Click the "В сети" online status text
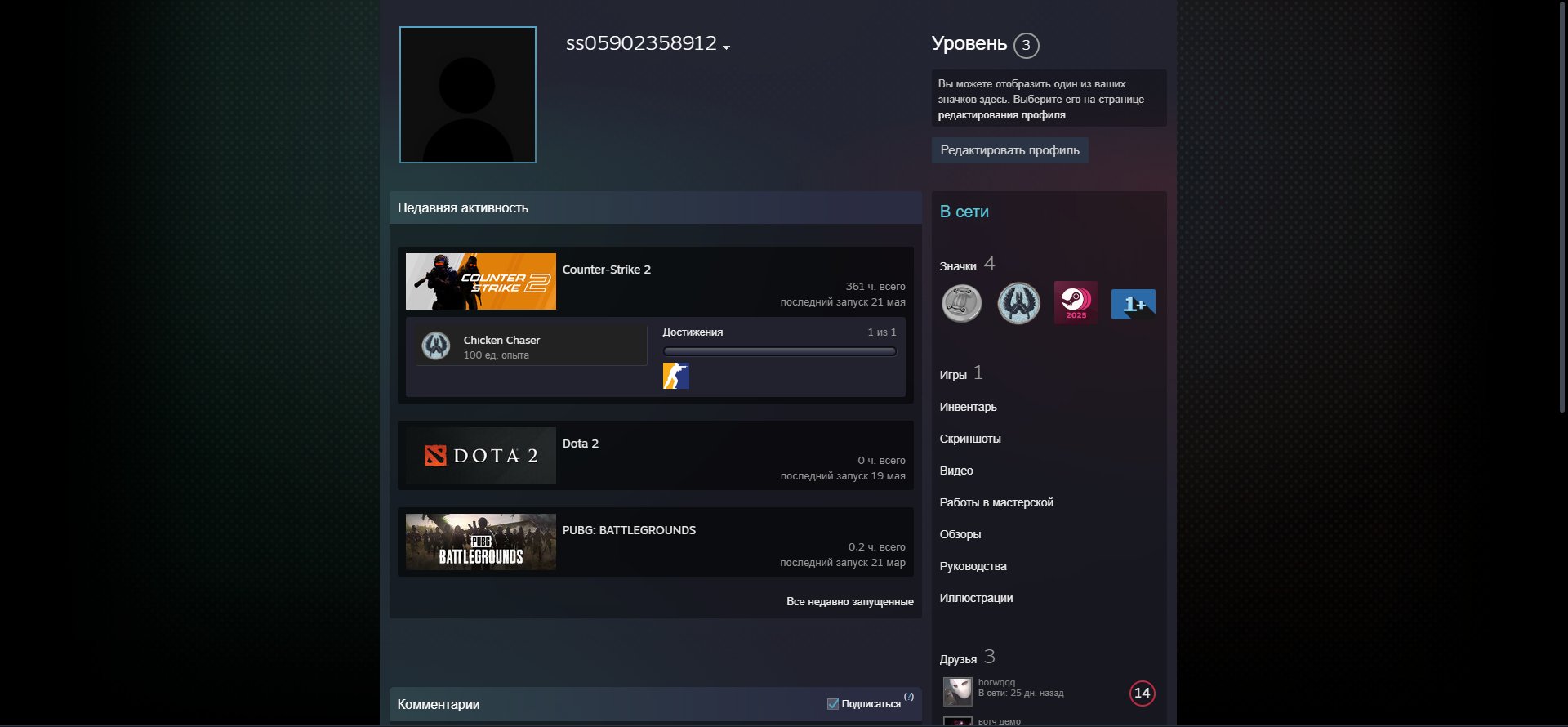 pos(964,212)
